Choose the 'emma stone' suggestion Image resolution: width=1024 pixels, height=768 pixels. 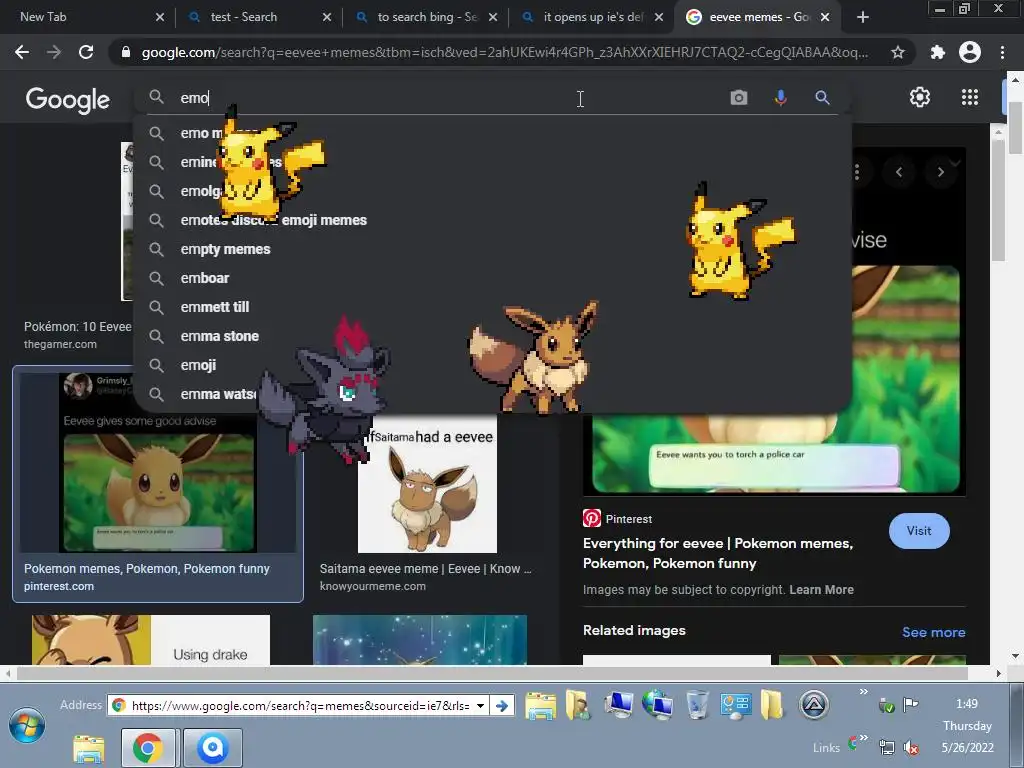[491, 336]
